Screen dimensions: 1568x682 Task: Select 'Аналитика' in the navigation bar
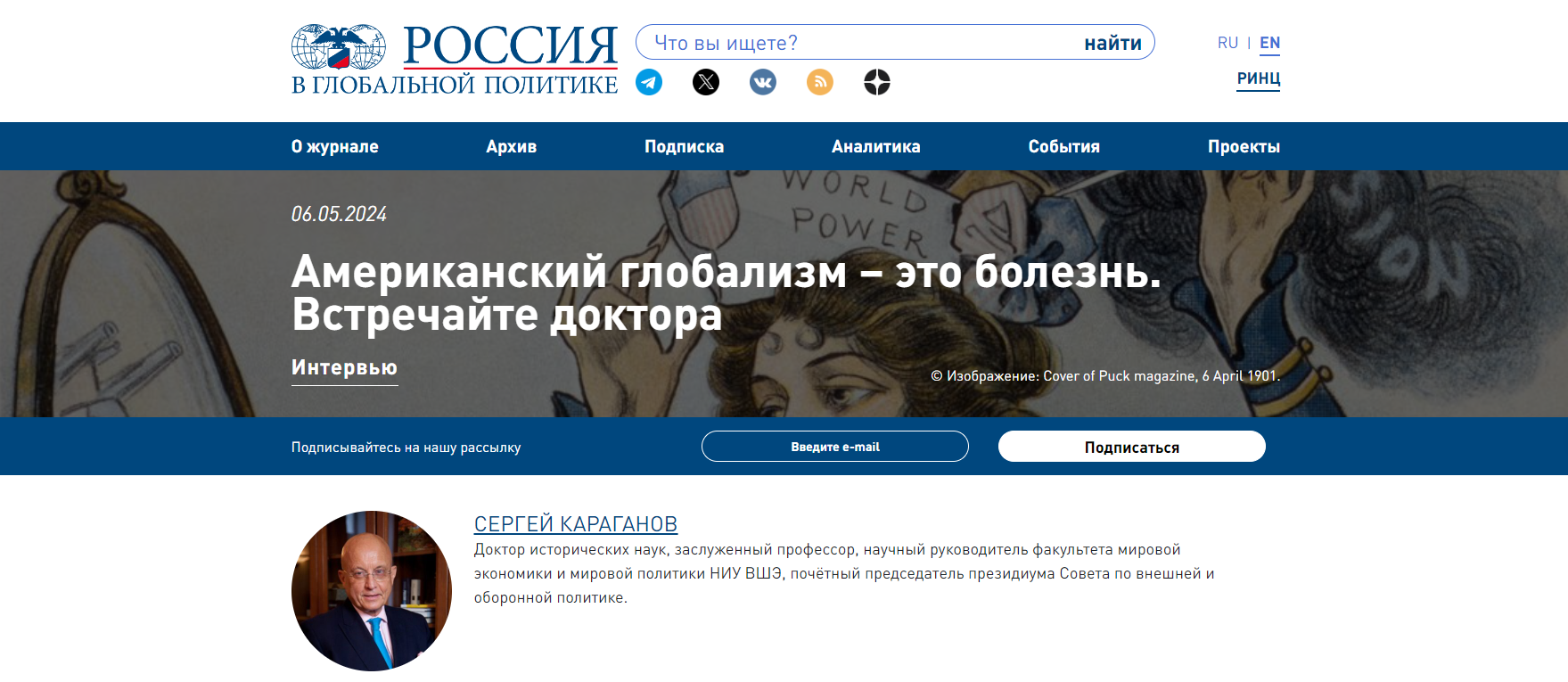pyautogui.click(x=876, y=146)
